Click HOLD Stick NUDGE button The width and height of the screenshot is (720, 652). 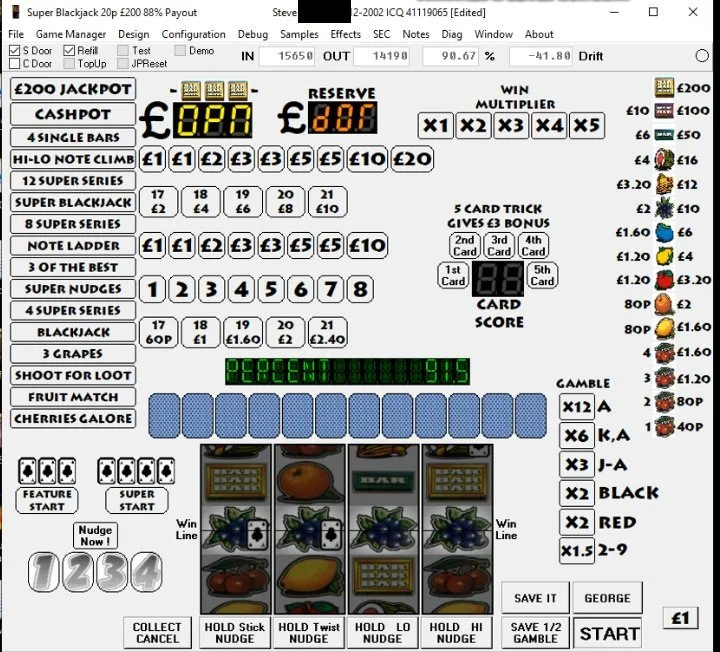click(x=235, y=633)
